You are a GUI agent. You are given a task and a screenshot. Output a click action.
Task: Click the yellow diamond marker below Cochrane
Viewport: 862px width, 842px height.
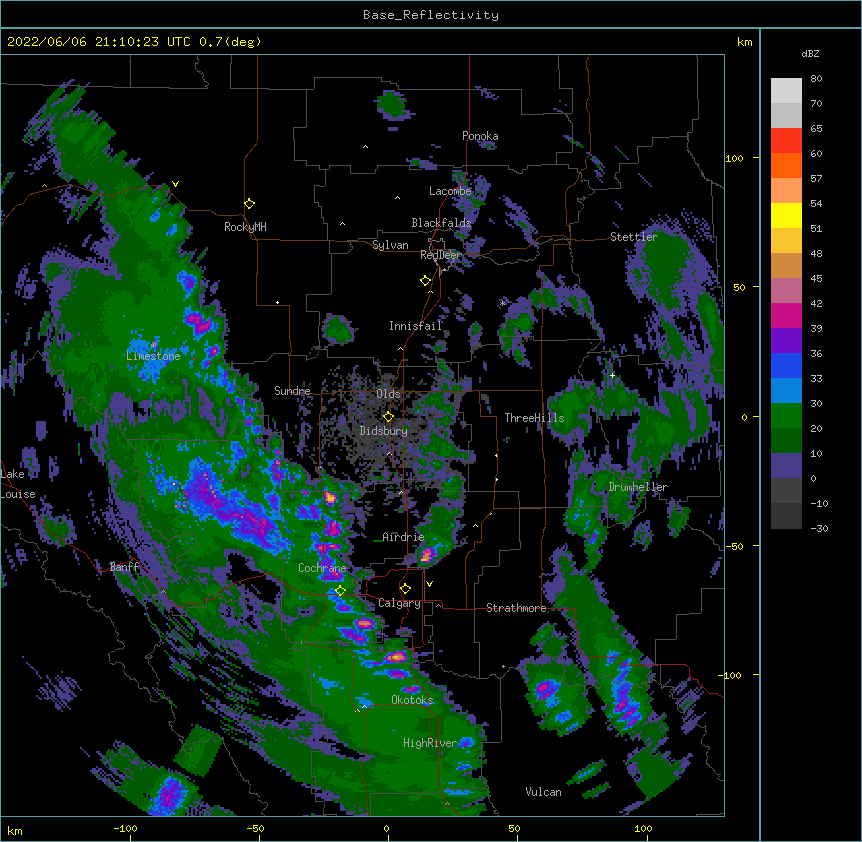(x=340, y=591)
